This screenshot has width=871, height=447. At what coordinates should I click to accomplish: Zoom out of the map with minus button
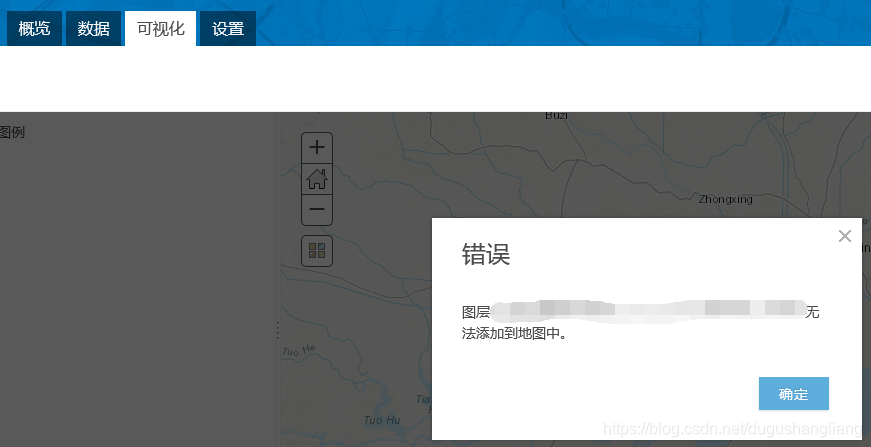click(x=317, y=210)
